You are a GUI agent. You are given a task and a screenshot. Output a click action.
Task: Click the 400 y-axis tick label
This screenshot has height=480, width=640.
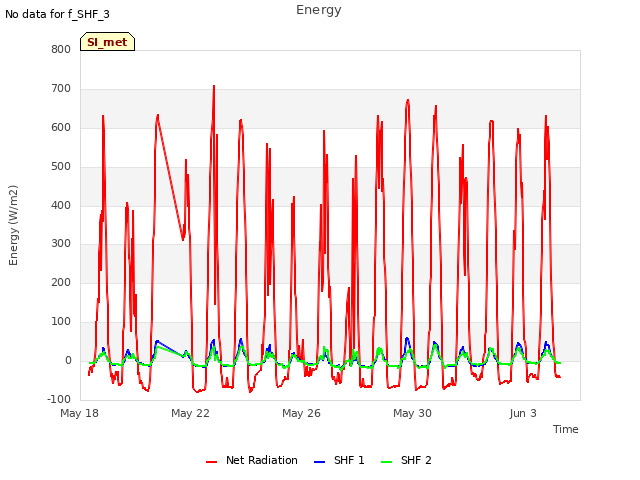click(61, 205)
